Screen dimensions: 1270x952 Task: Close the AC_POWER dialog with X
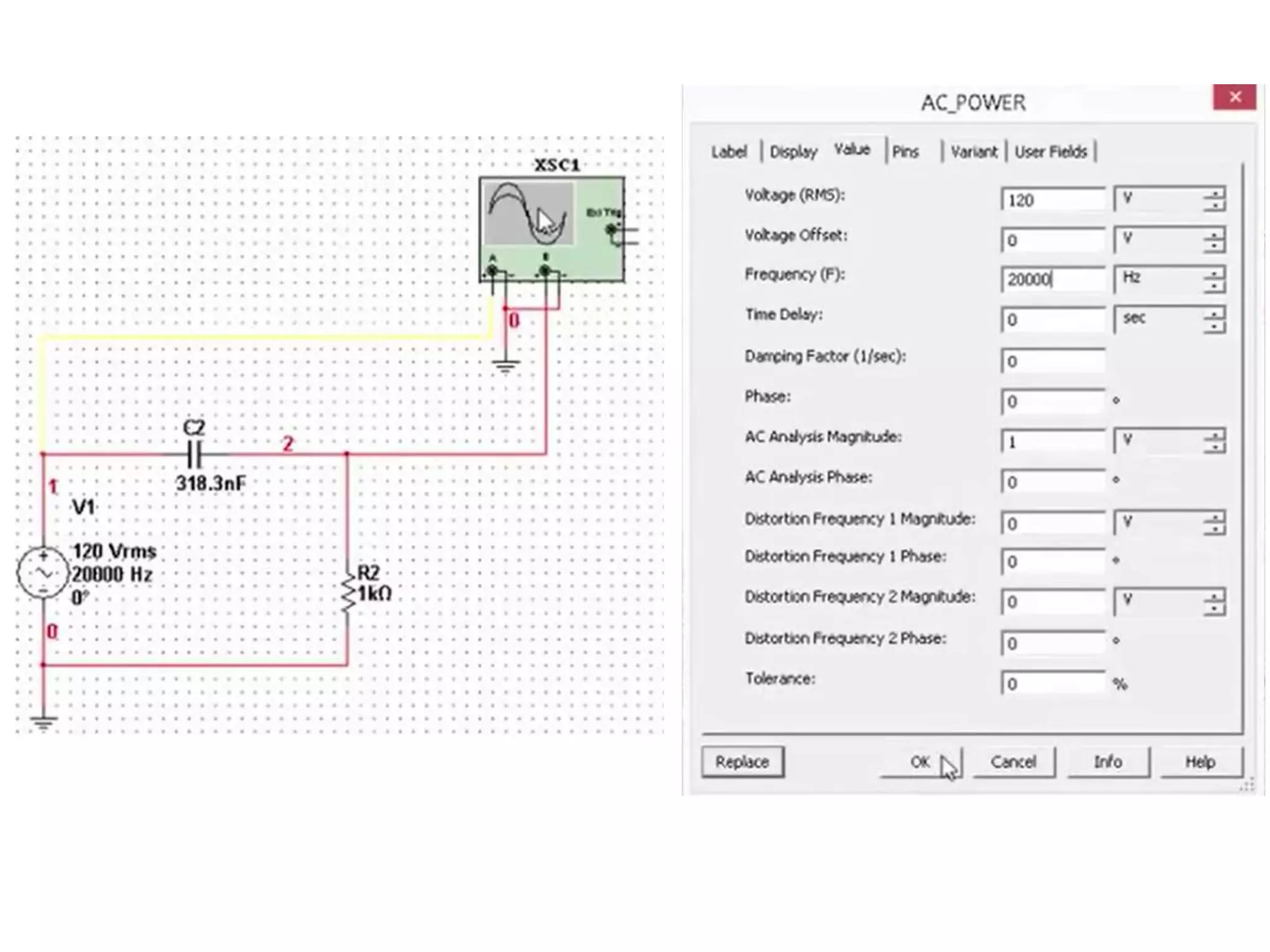tap(1234, 97)
